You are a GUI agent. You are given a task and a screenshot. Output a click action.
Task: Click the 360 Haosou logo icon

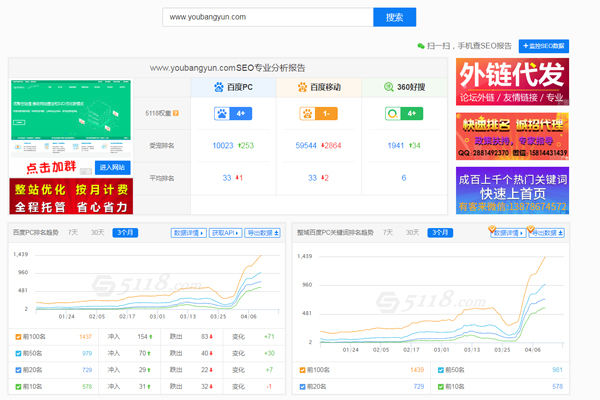pos(387,89)
